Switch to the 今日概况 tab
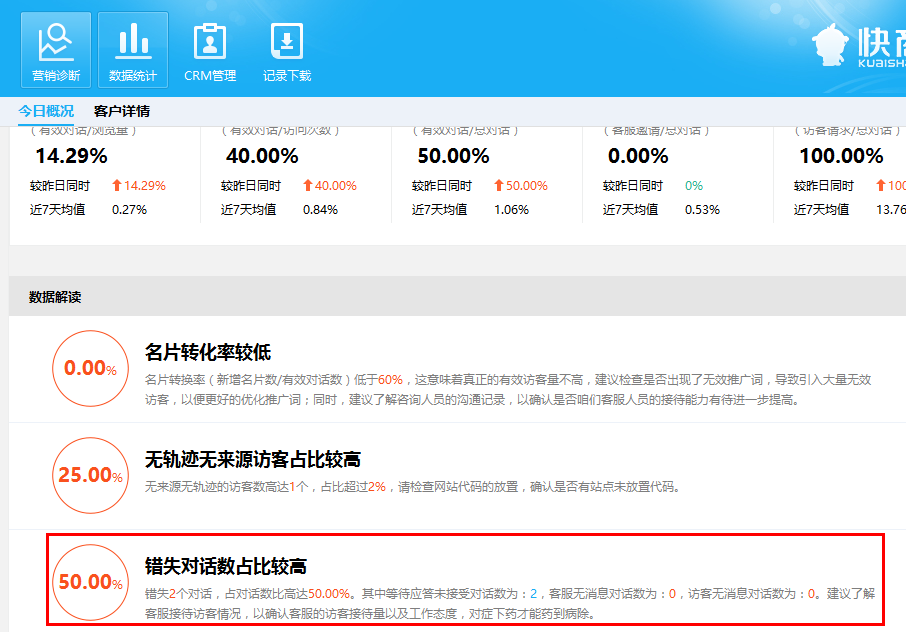 point(46,111)
